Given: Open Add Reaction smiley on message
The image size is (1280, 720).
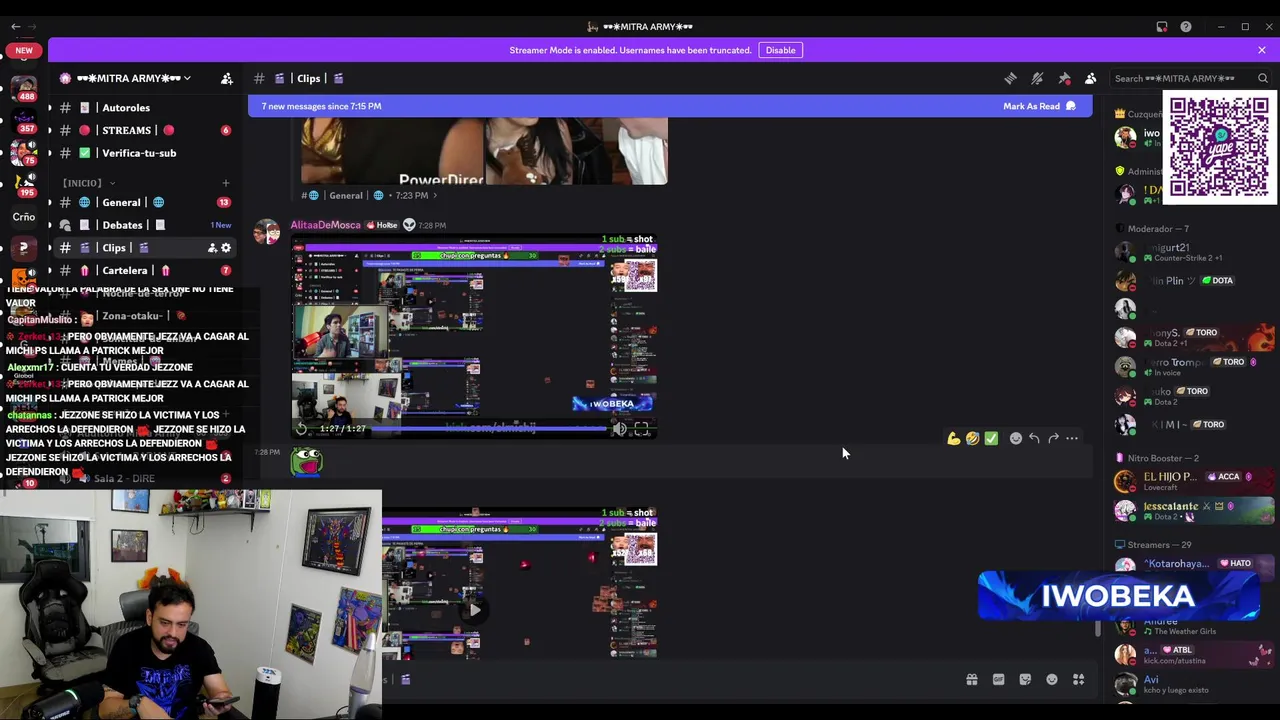Looking at the screenshot, I should (x=1016, y=438).
